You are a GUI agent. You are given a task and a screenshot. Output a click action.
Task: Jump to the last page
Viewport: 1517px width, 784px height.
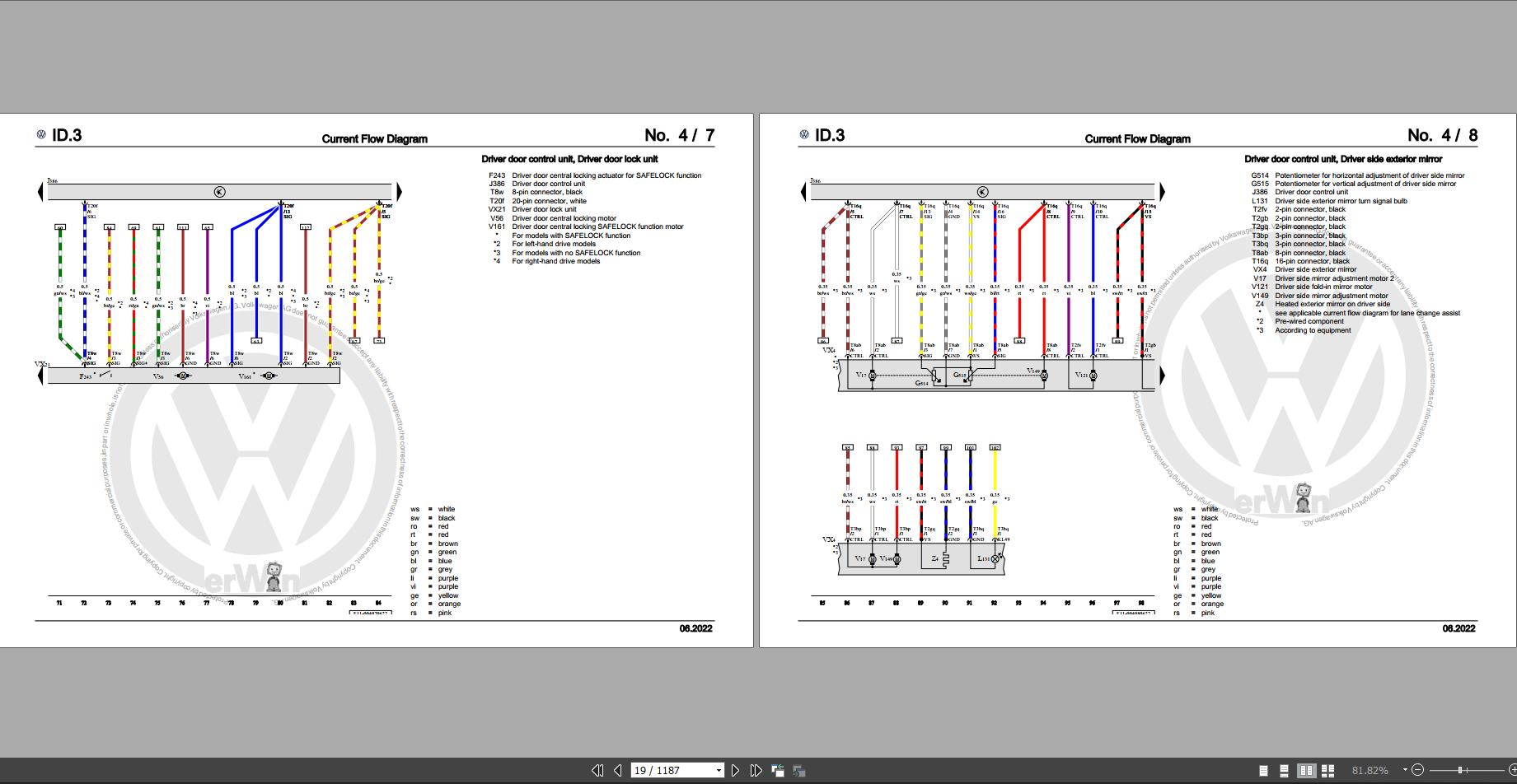point(756,771)
